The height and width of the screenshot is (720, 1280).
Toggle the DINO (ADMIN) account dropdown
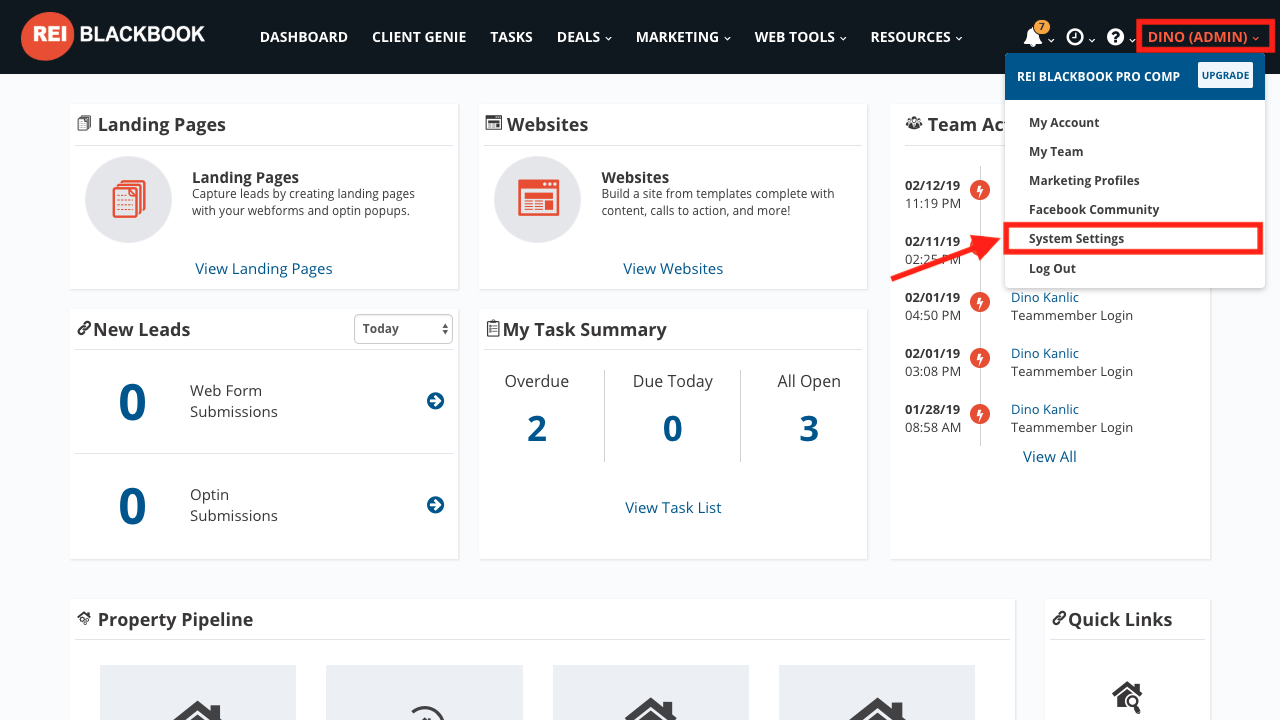(x=1204, y=37)
